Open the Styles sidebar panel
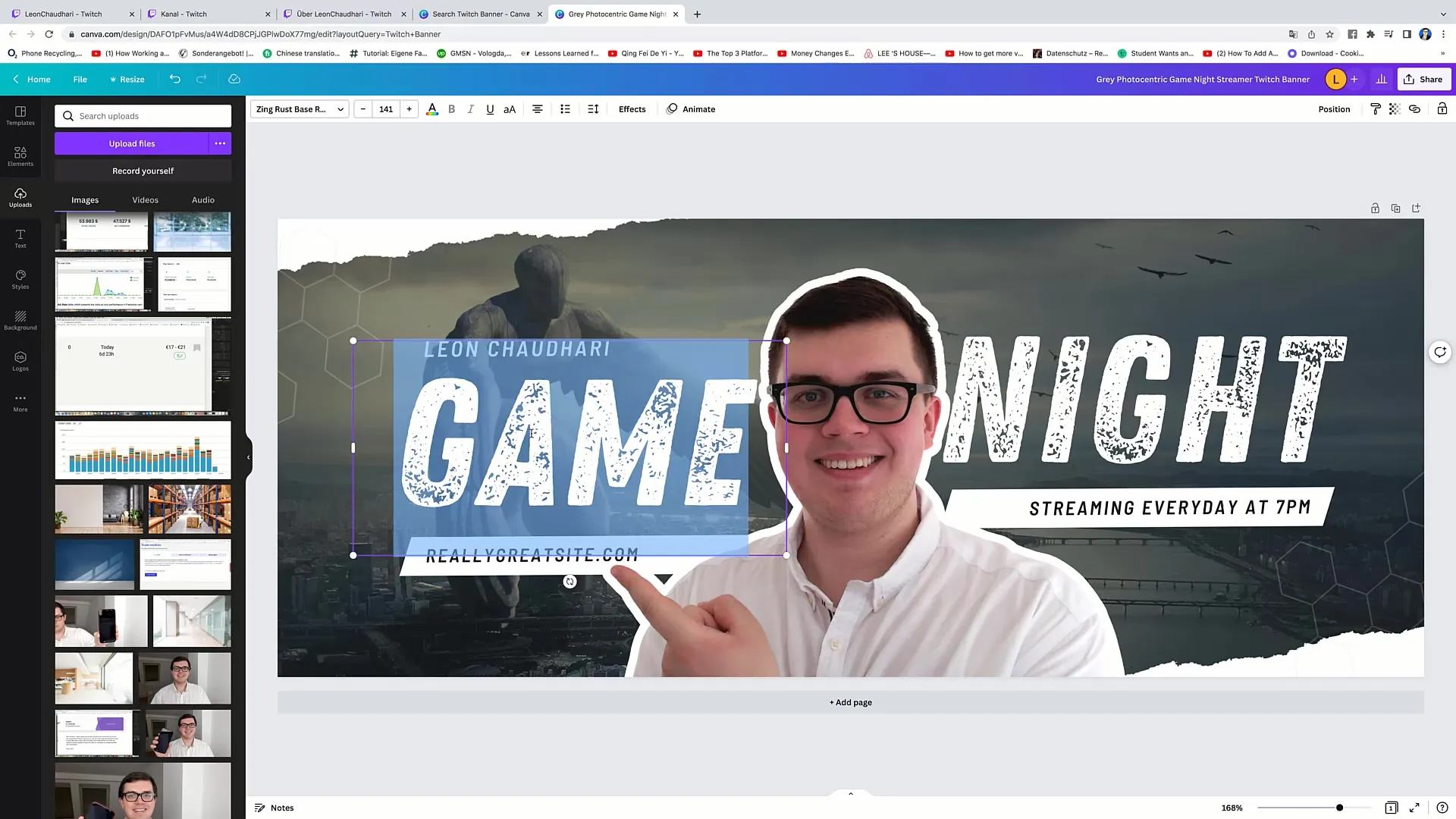 (20, 279)
